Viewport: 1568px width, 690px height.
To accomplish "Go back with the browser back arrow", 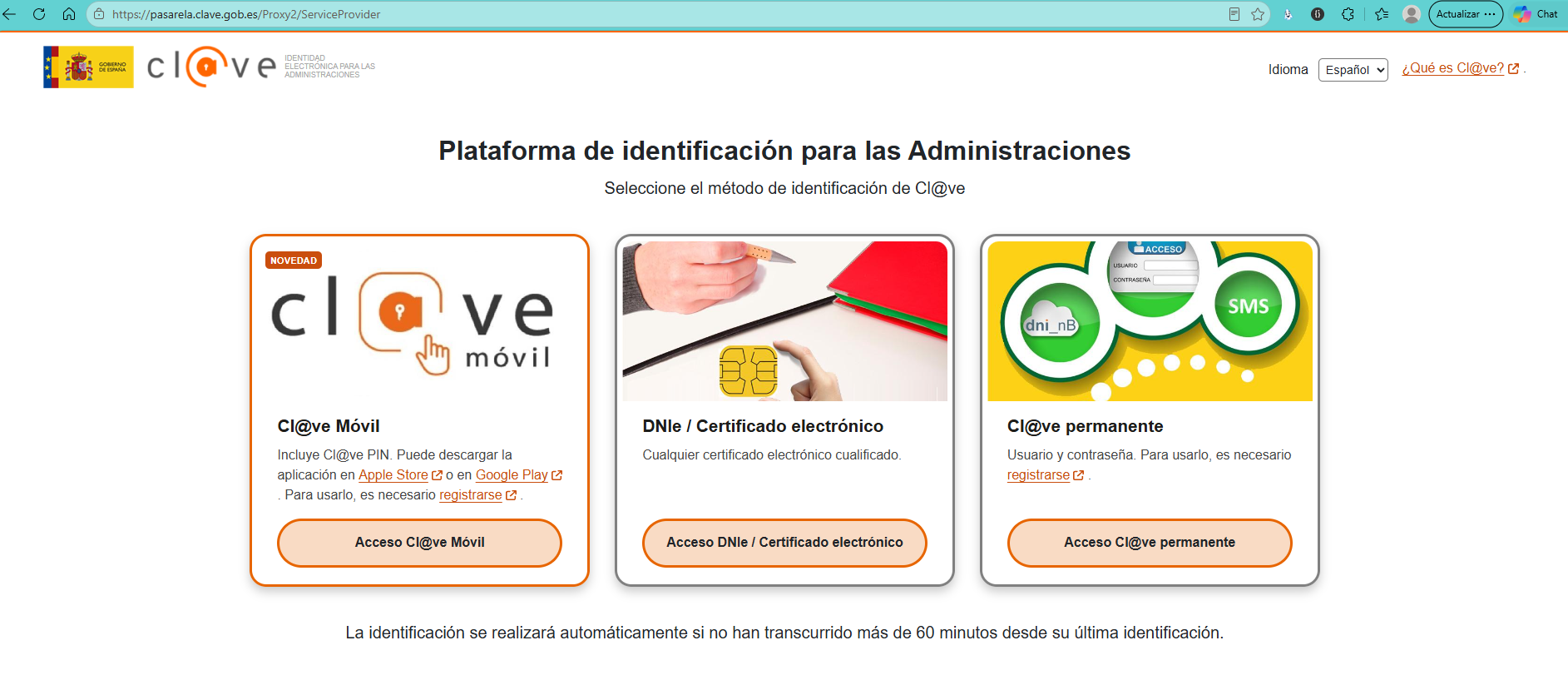I will click(10, 14).
